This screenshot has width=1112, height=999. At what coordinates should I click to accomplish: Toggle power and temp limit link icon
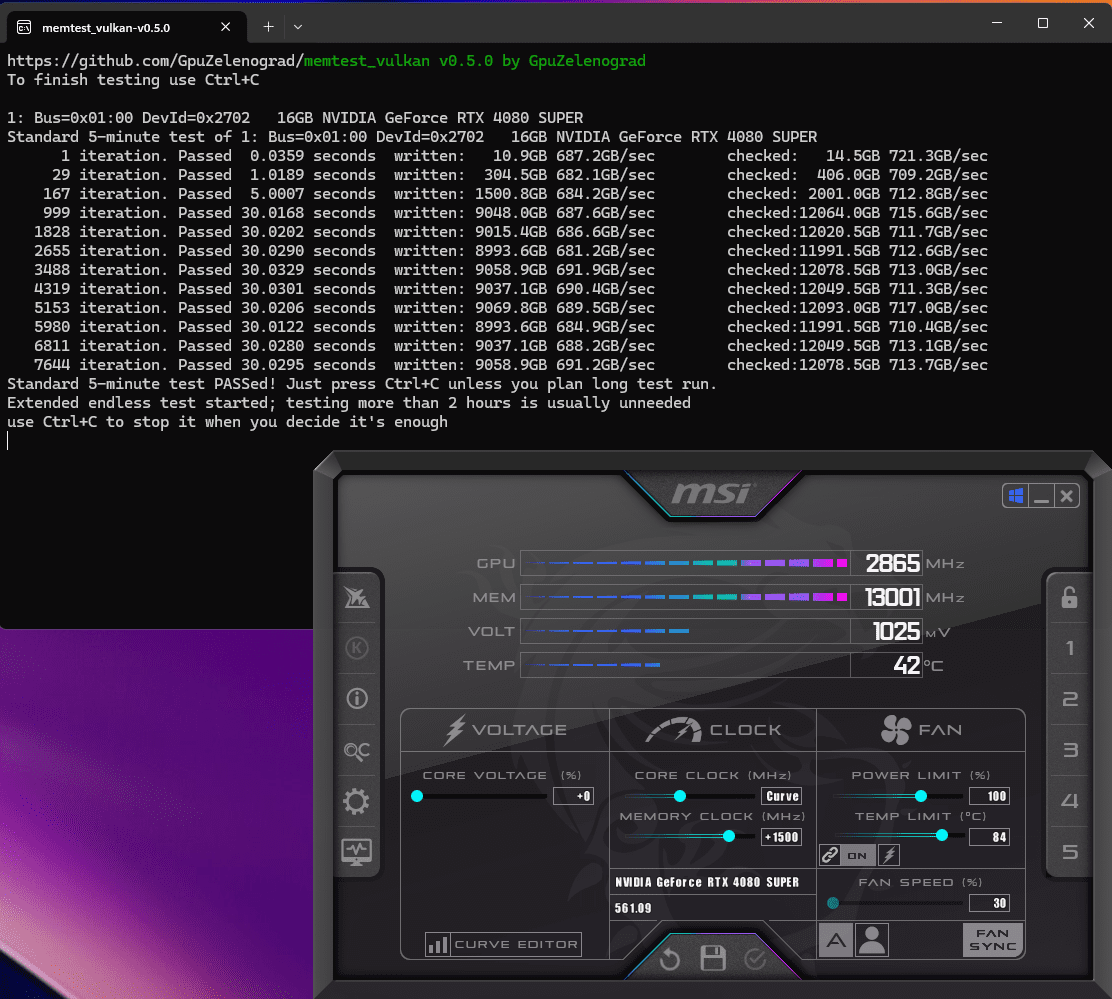tap(830, 855)
